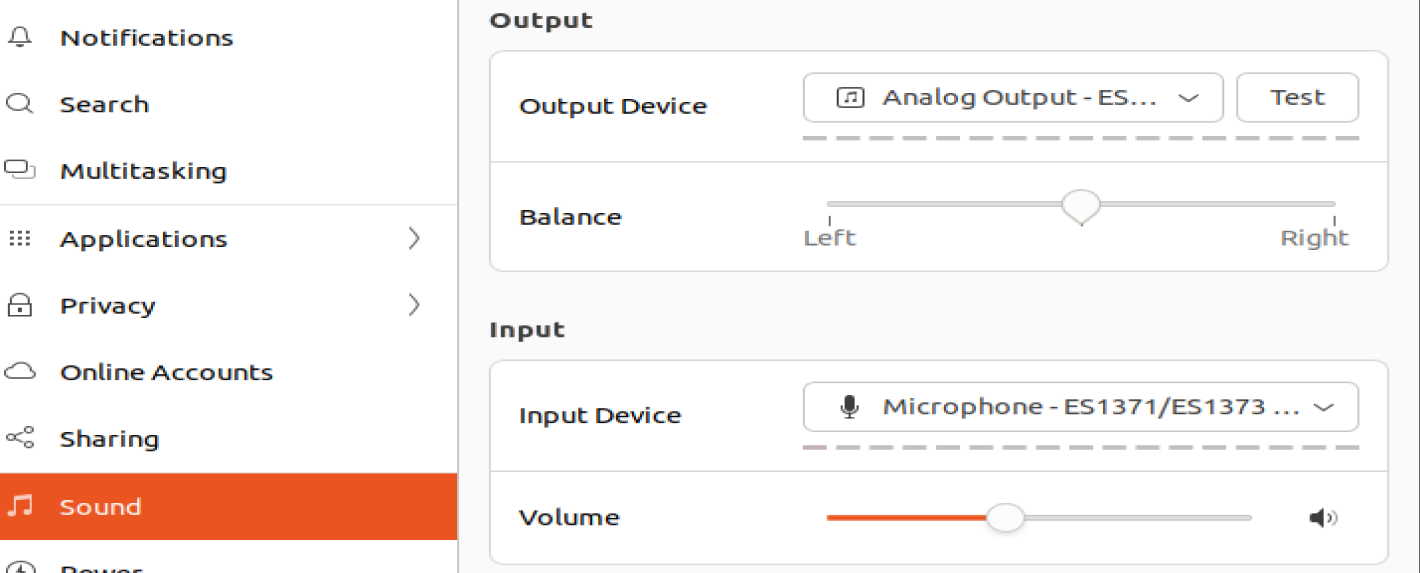The height and width of the screenshot is (573, 1420).
Task: Expand the Applications settings chevron
Action: (415, 239)
